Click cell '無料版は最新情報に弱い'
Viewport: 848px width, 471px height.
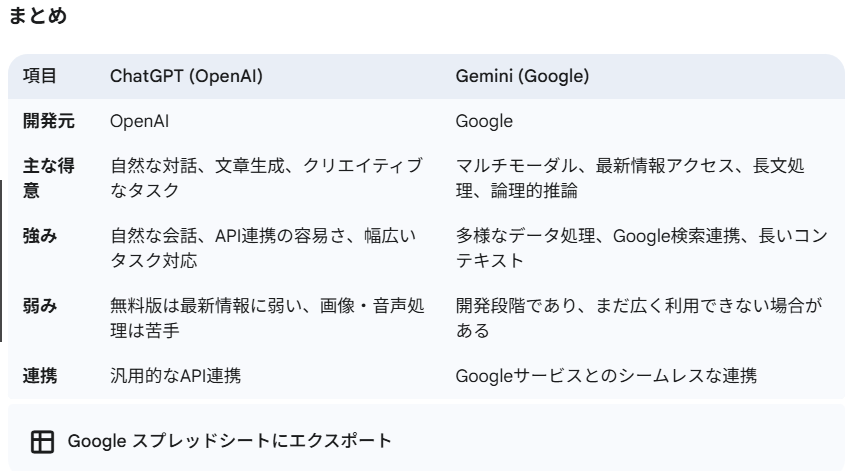pos(267,318)
